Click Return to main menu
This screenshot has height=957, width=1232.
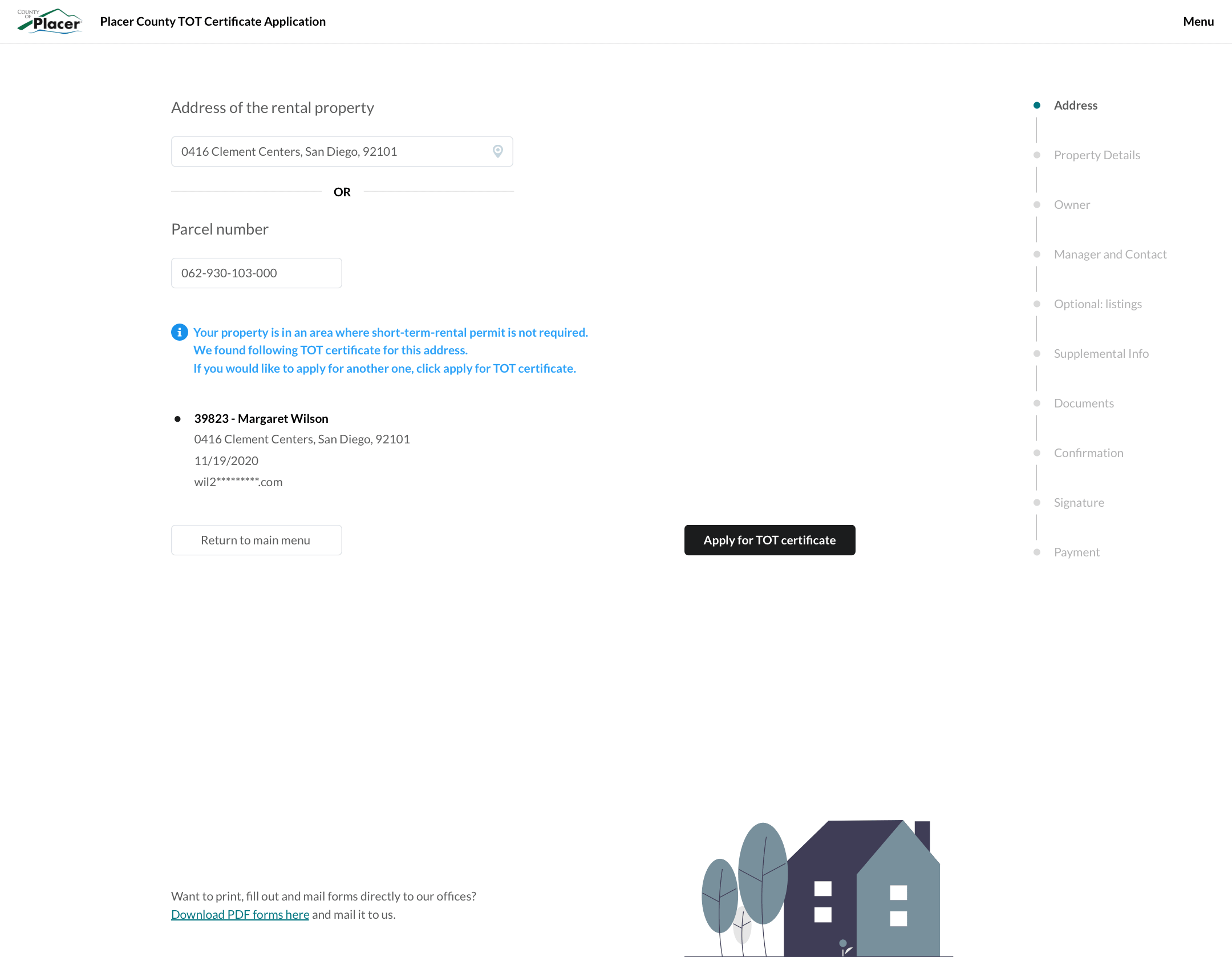[x=256, y=540]
